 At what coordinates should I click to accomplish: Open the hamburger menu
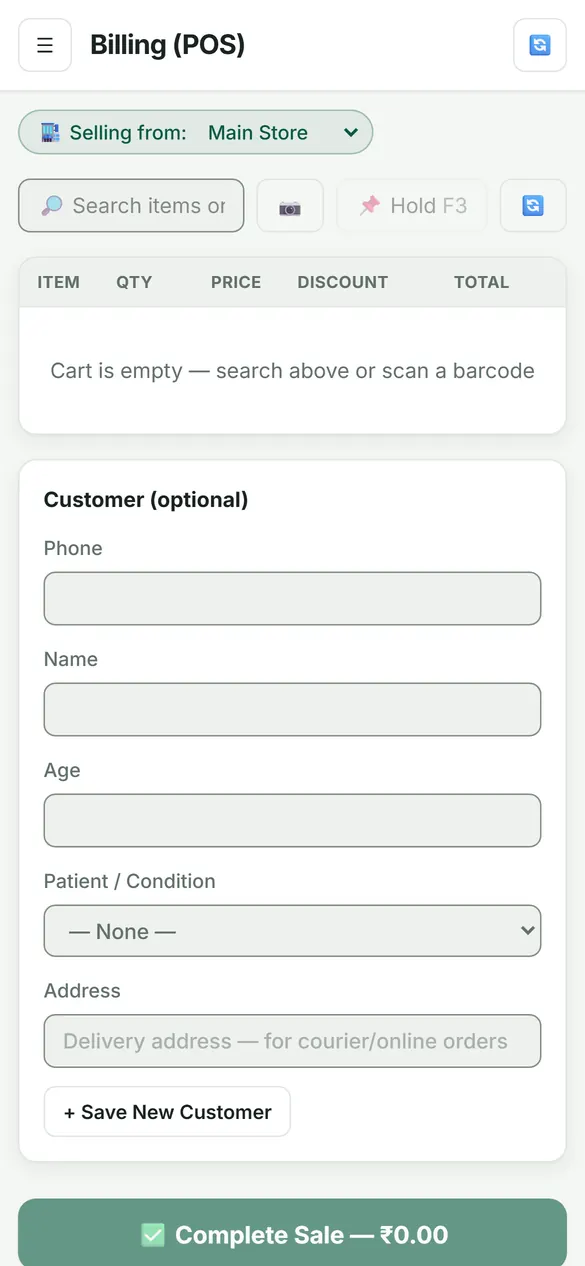(45, 45)
